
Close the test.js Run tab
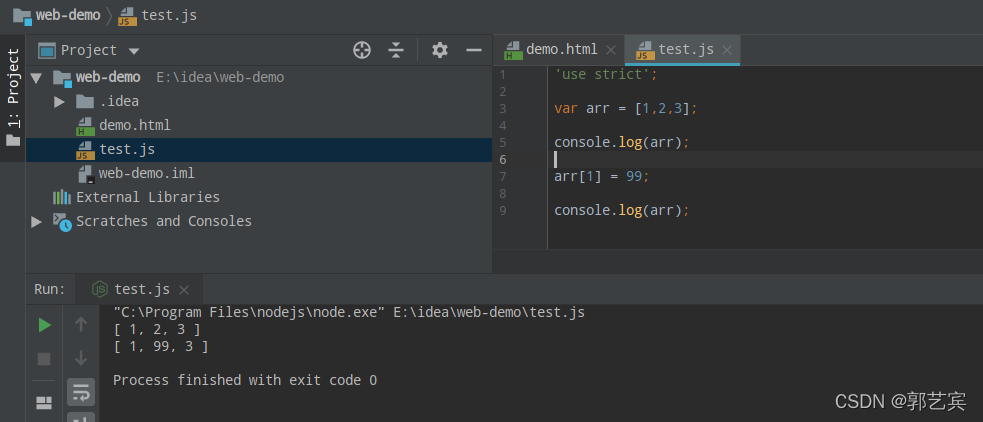[x=184, y=290]
